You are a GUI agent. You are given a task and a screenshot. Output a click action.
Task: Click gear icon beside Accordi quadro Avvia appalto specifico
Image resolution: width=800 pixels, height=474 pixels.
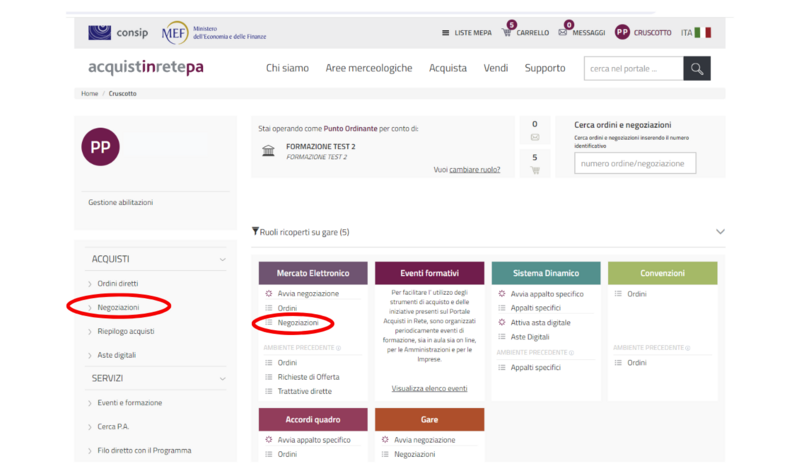coord(269,439)
